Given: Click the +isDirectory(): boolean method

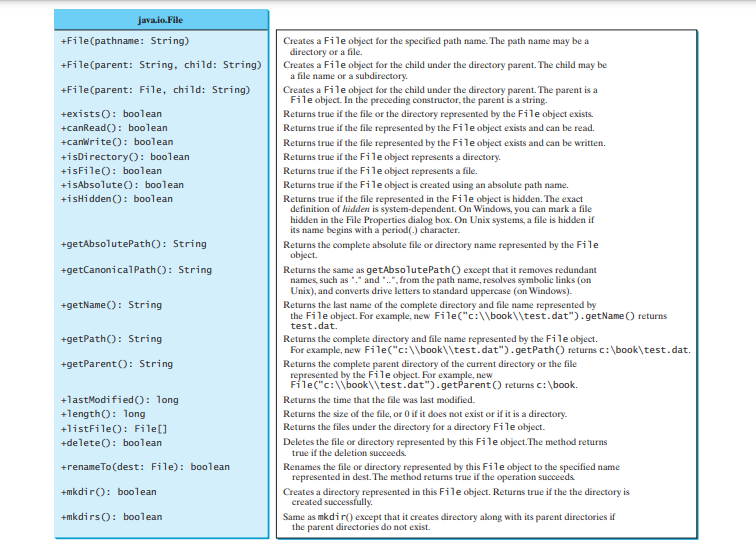Looking at the screenshot, I should tap(125, 157).
